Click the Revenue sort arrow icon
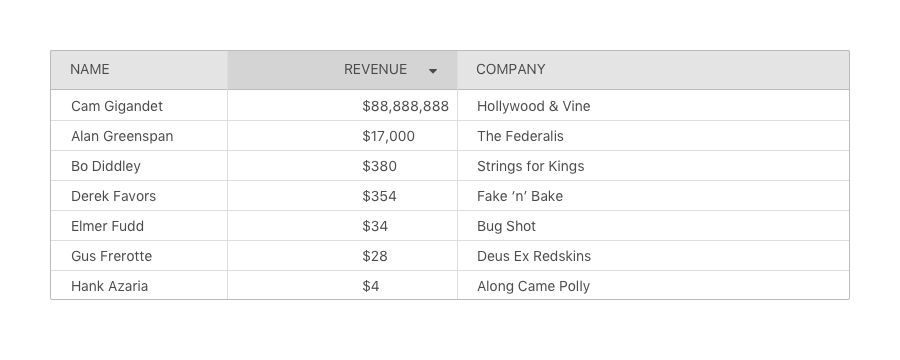 pyautogui.click(x=433, y=71)
